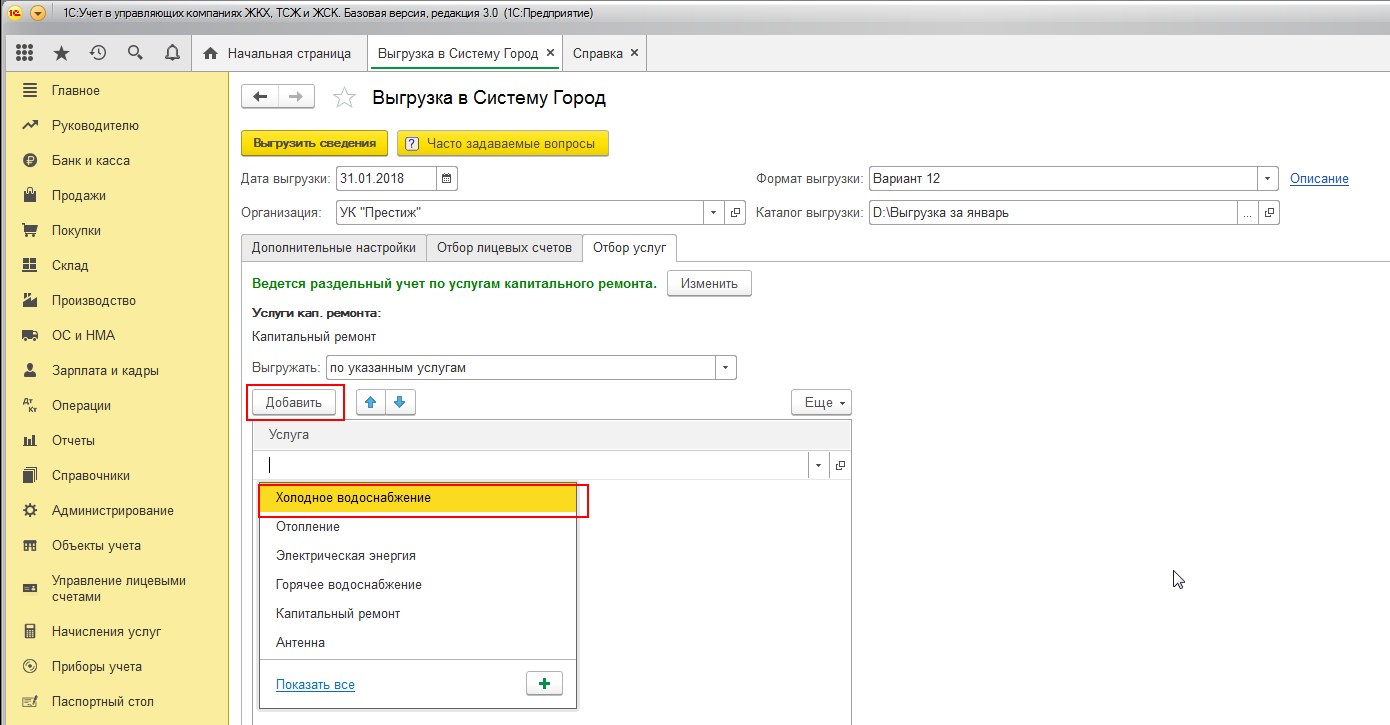This screenshot has height=725, width=1390.
Task: Open Администрирование section
Action: 116,511
